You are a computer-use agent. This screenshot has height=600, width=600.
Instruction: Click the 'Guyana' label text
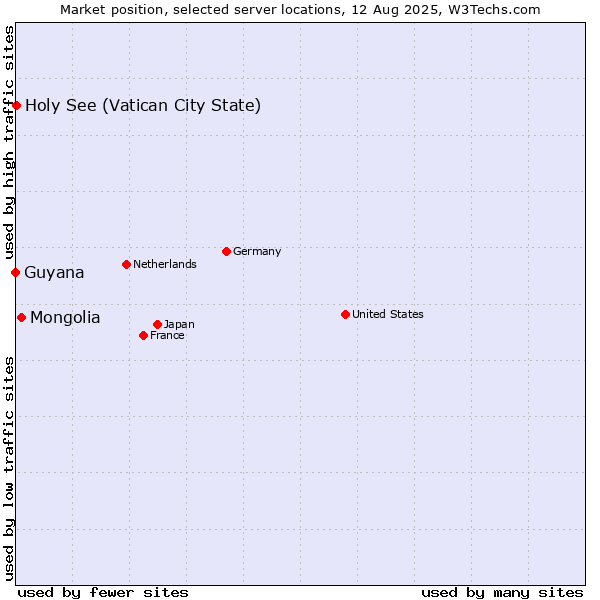point(54,273)
